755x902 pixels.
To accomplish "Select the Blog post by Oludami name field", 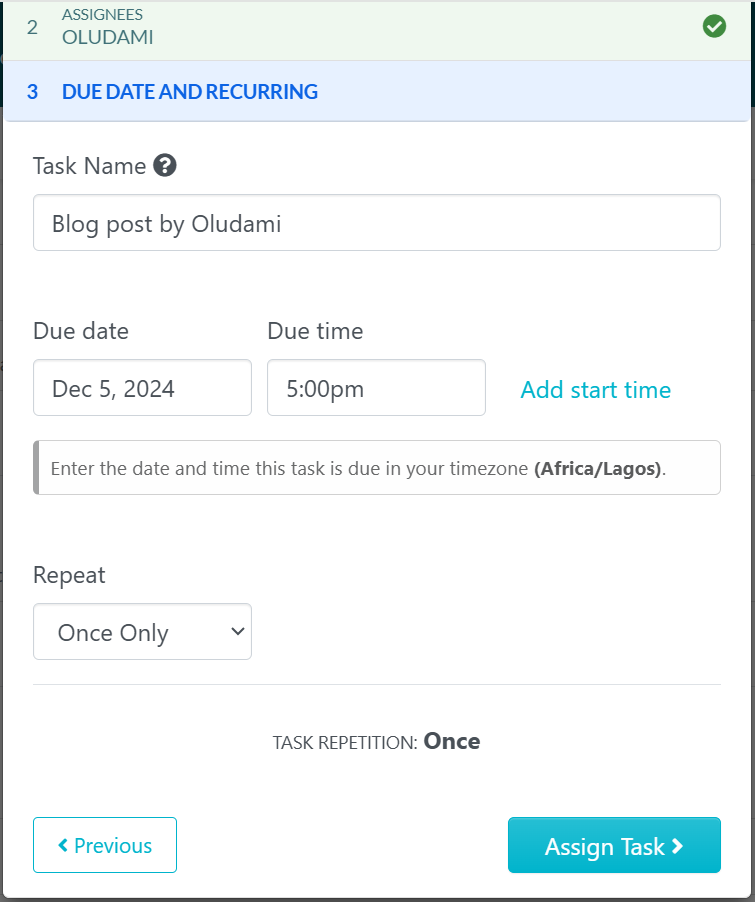I will (x=376, y=222).
